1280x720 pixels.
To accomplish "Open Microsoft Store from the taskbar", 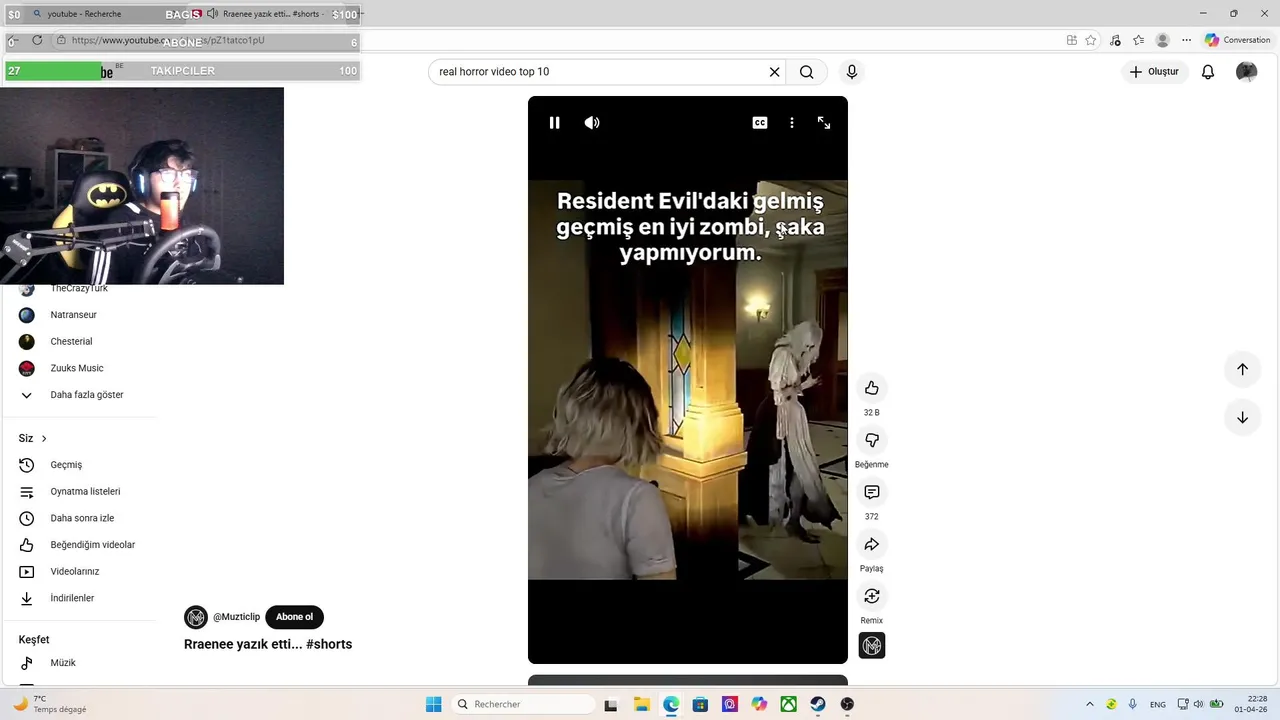I will pos(700,704).
